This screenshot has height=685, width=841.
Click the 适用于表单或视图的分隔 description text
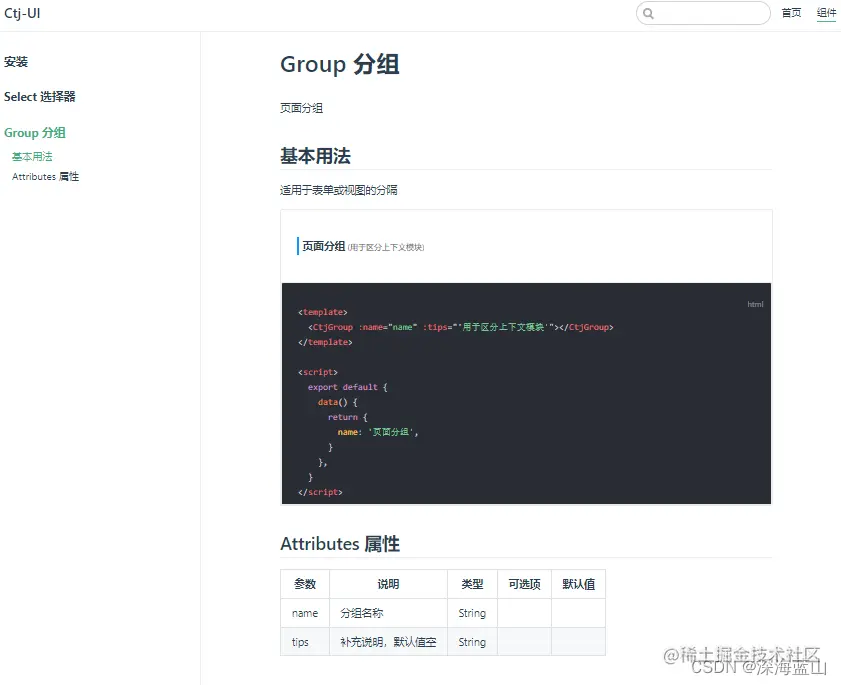click(338, 190)
